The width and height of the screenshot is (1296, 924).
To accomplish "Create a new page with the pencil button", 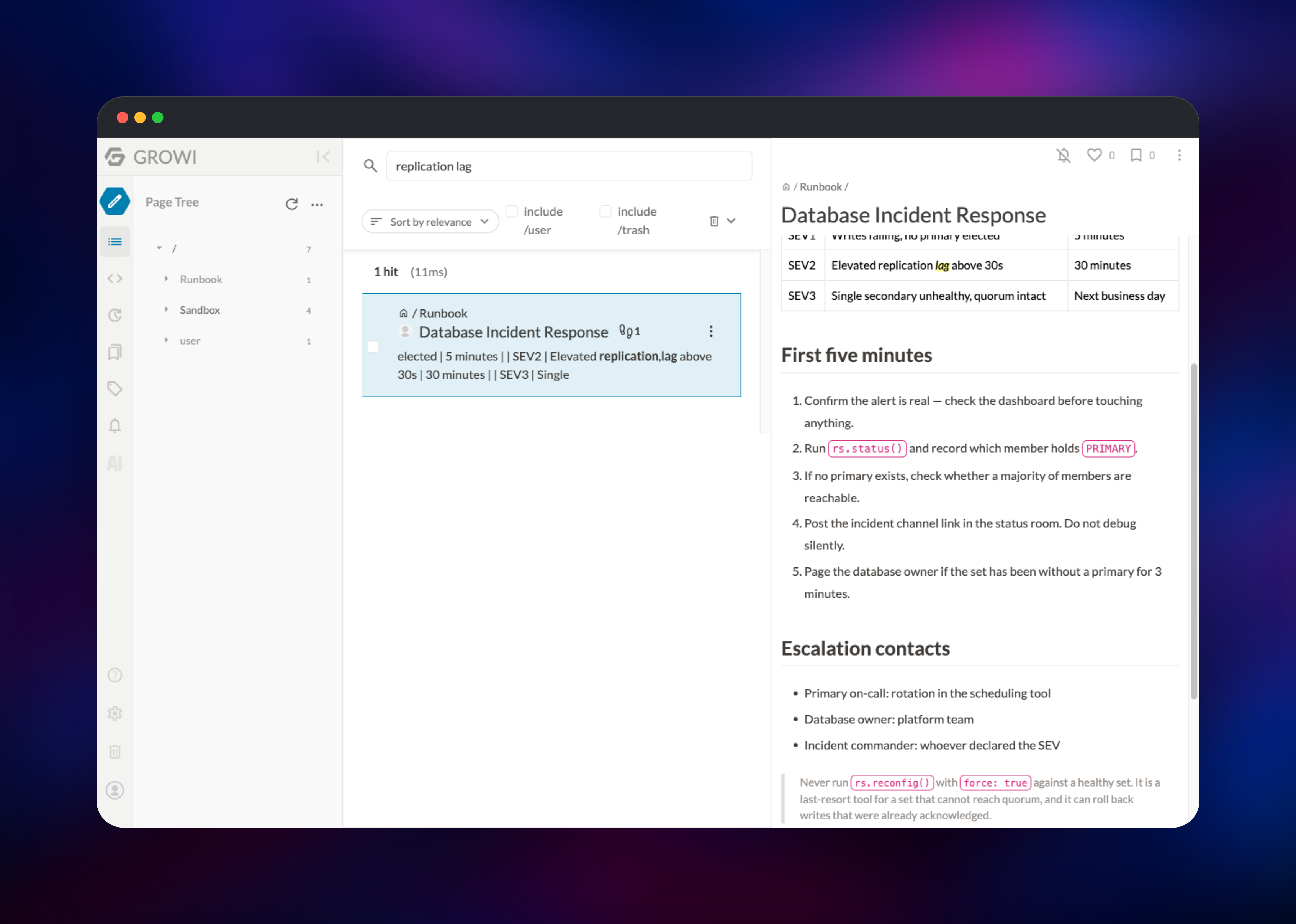I will coord(115,201).
